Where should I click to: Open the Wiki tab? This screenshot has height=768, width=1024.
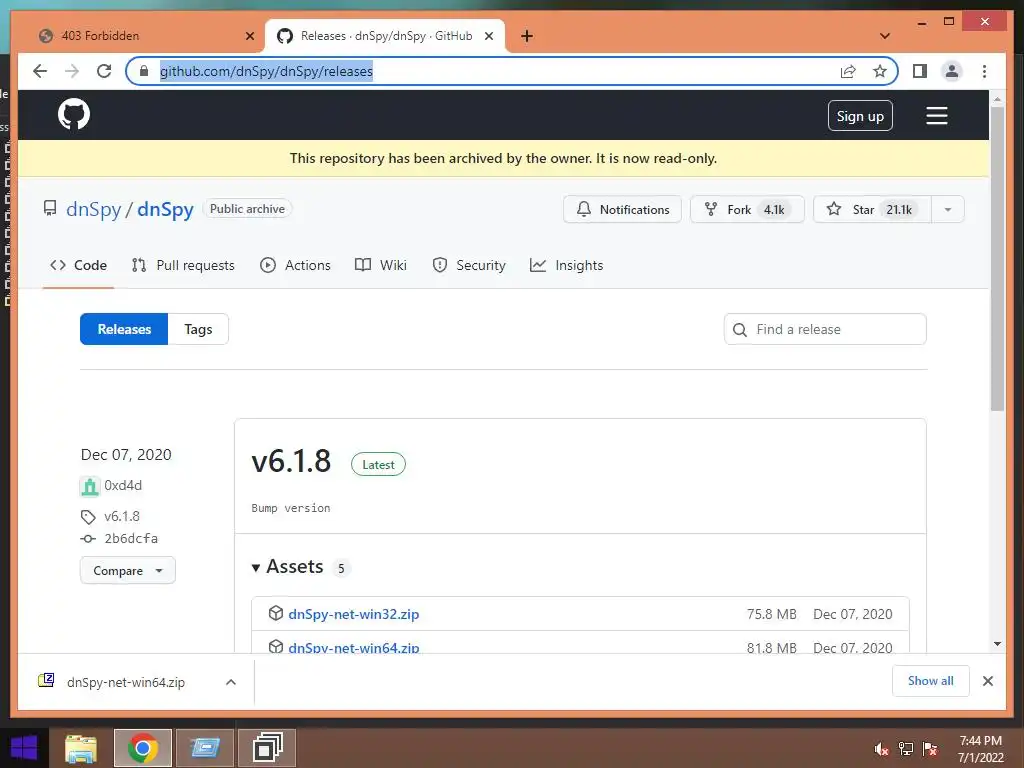pyautogui.click(x=381, y=265)
